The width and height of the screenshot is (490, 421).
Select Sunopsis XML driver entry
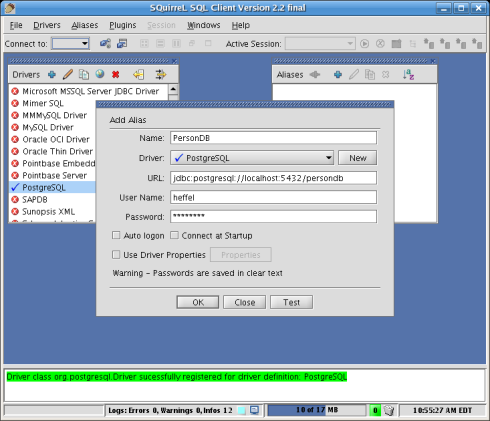point(53,211)
